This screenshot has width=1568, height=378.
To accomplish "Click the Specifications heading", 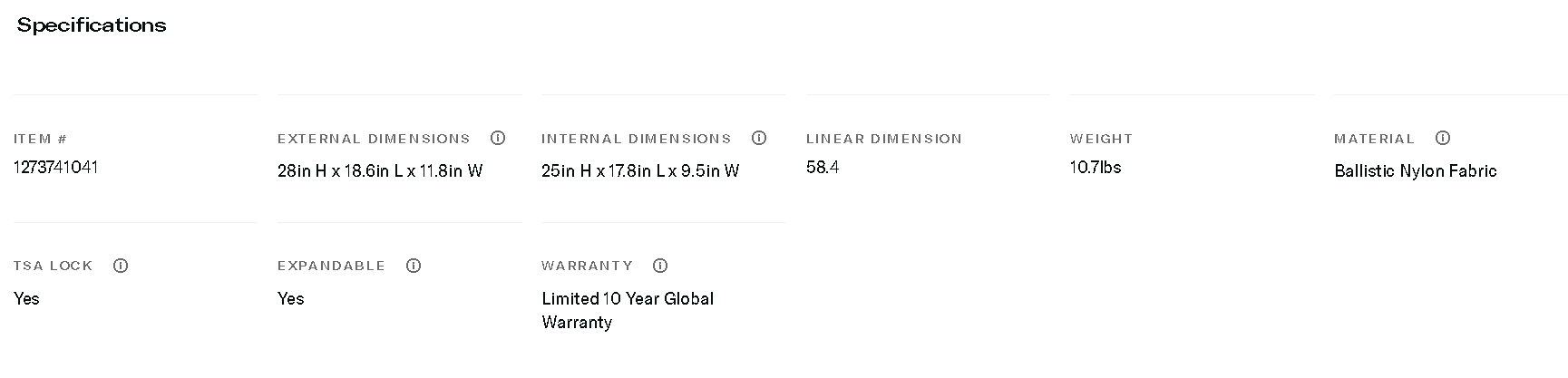I will tap(92, 25).
